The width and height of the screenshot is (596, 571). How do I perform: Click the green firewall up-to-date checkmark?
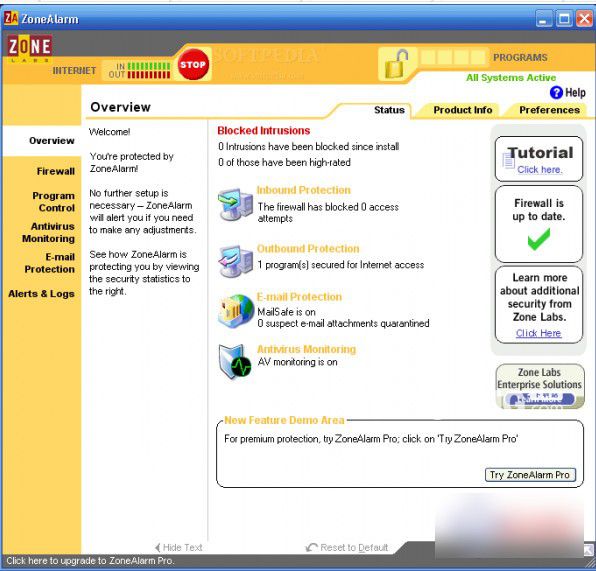tap(539, 239)
